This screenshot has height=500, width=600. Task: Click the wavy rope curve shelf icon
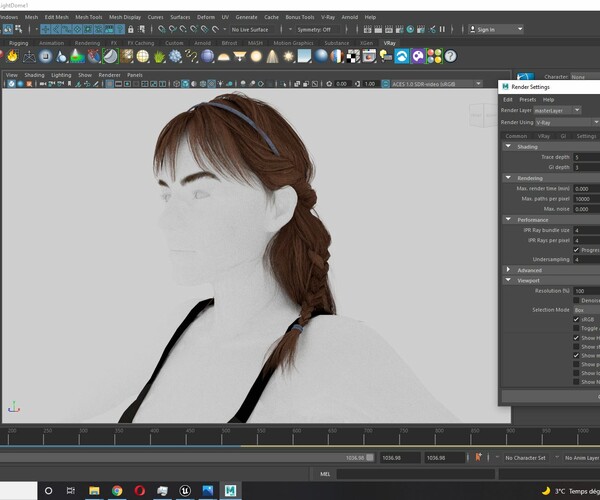coord(191,57)
